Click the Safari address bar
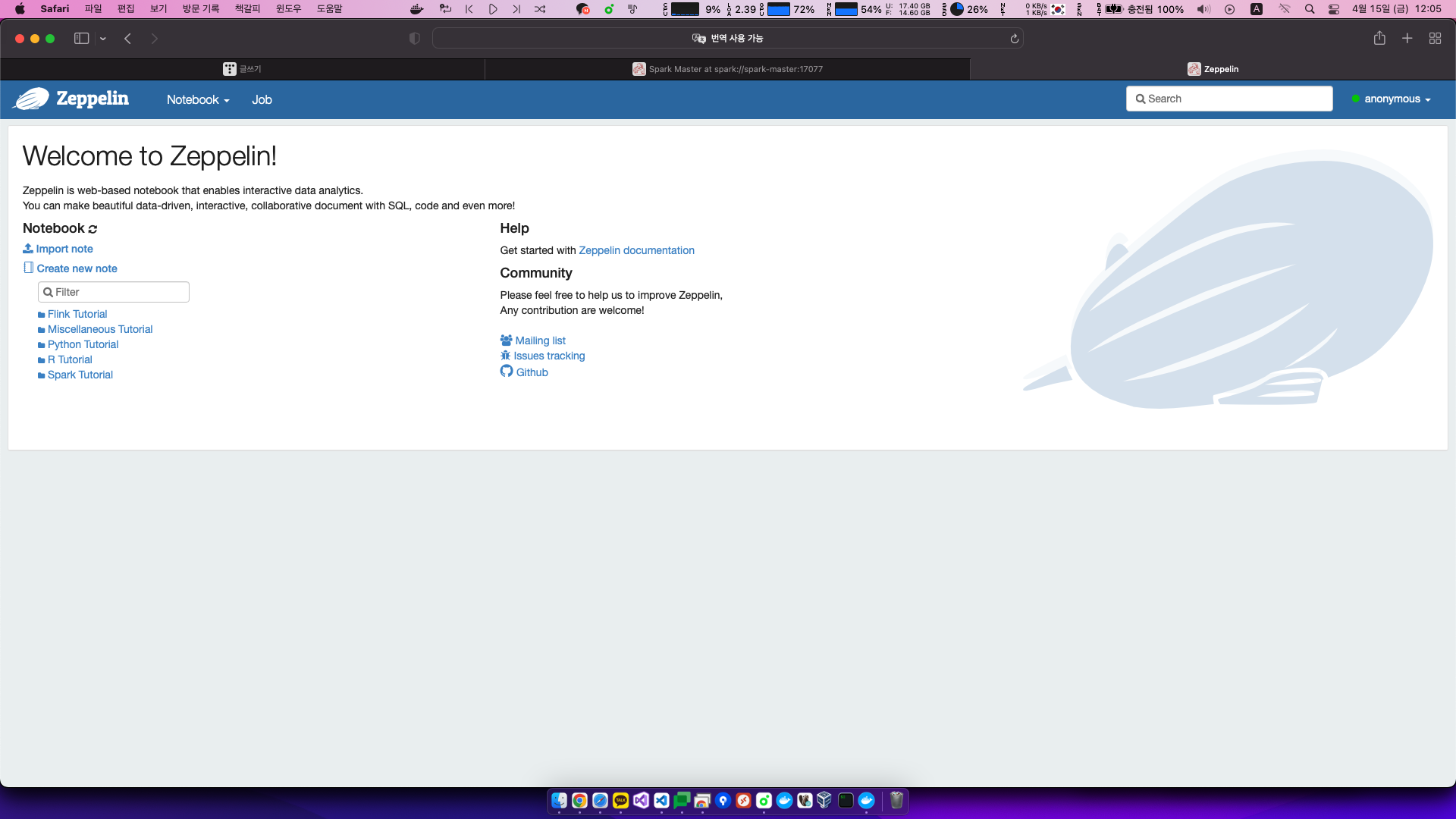 pos(728,38)
